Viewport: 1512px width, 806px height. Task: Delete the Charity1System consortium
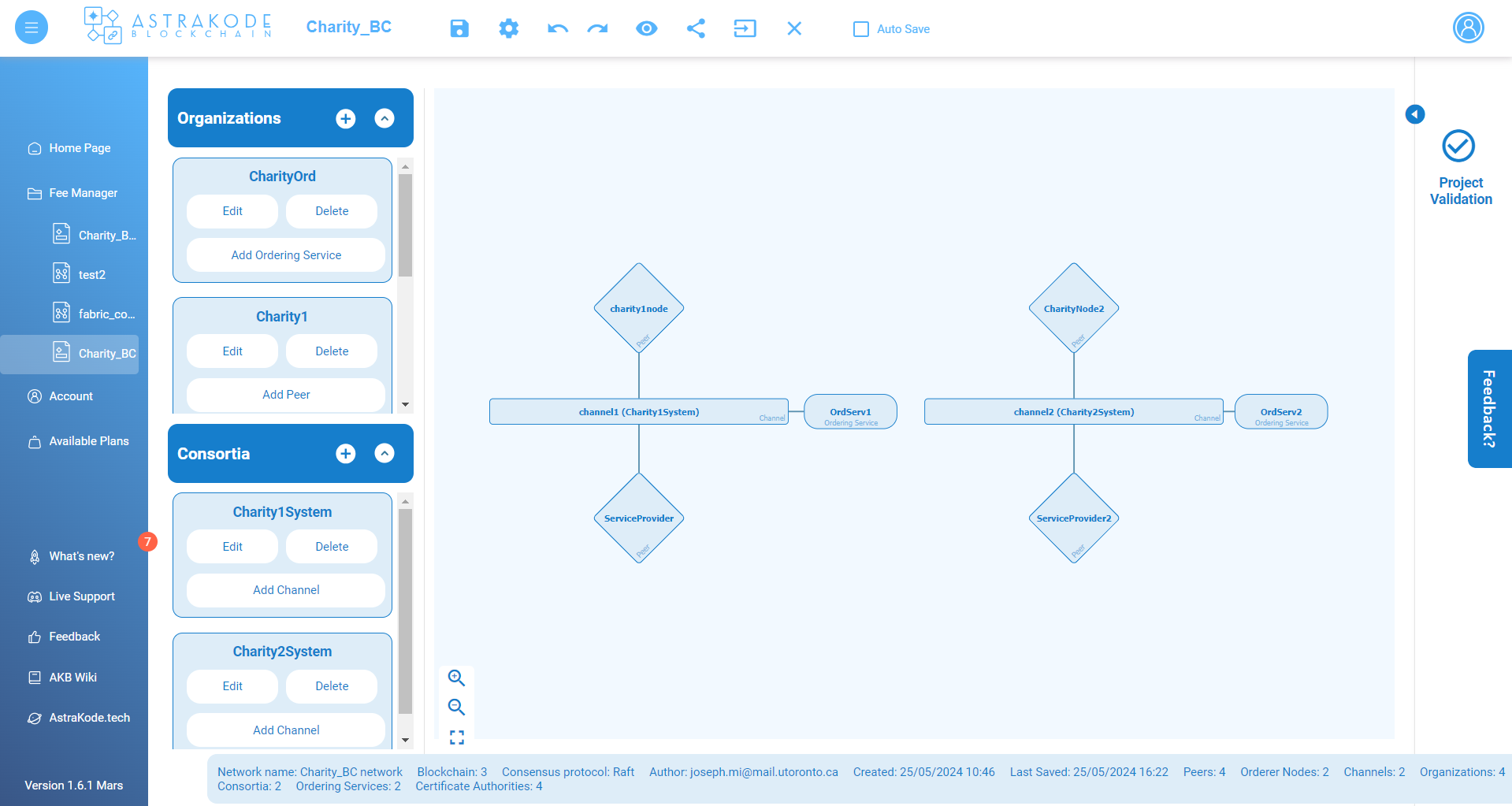pos(332,547)
